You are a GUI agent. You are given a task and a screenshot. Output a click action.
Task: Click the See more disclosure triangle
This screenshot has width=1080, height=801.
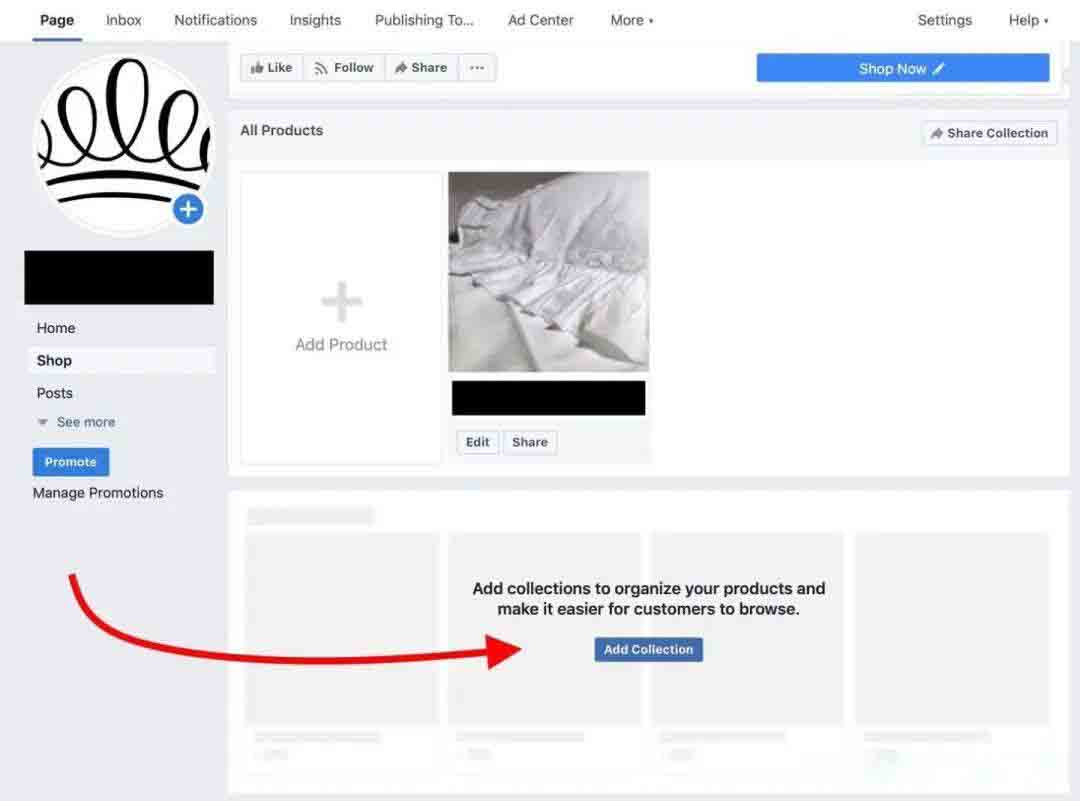click(42, 422)
